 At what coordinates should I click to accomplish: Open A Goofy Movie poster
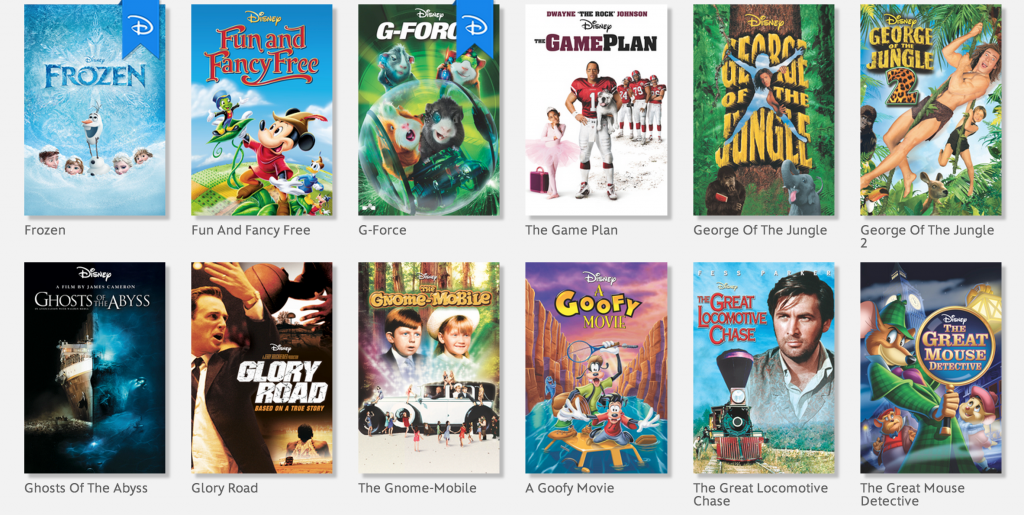point(596,367)
